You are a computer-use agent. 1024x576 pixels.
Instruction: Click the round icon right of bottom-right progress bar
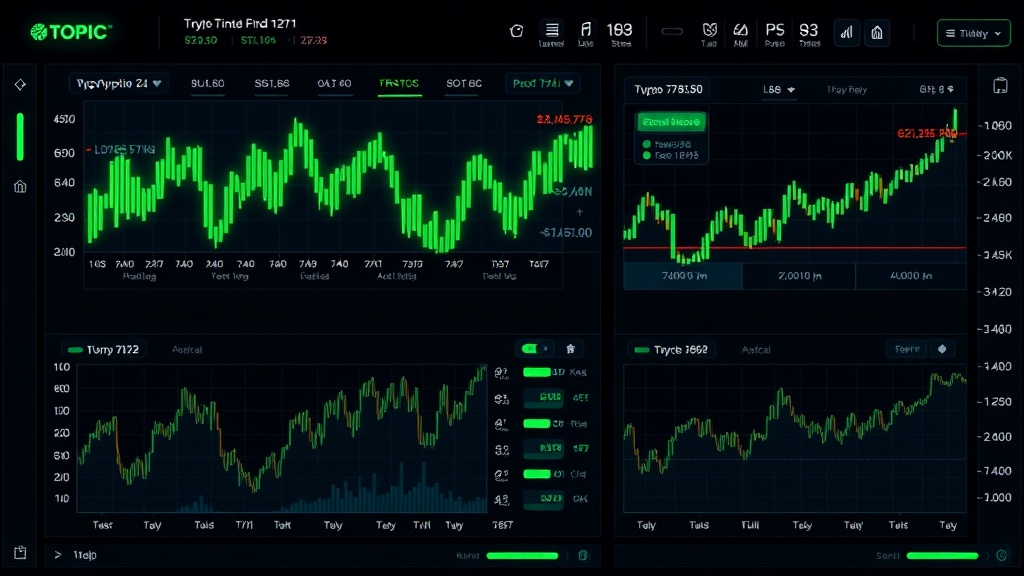[x=1002, y=555]
